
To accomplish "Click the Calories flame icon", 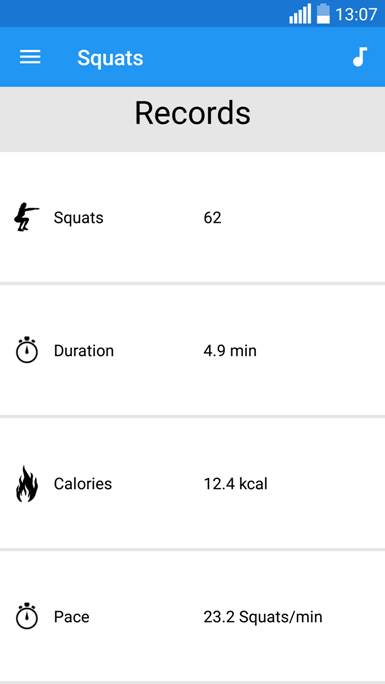I will point(27,484).
